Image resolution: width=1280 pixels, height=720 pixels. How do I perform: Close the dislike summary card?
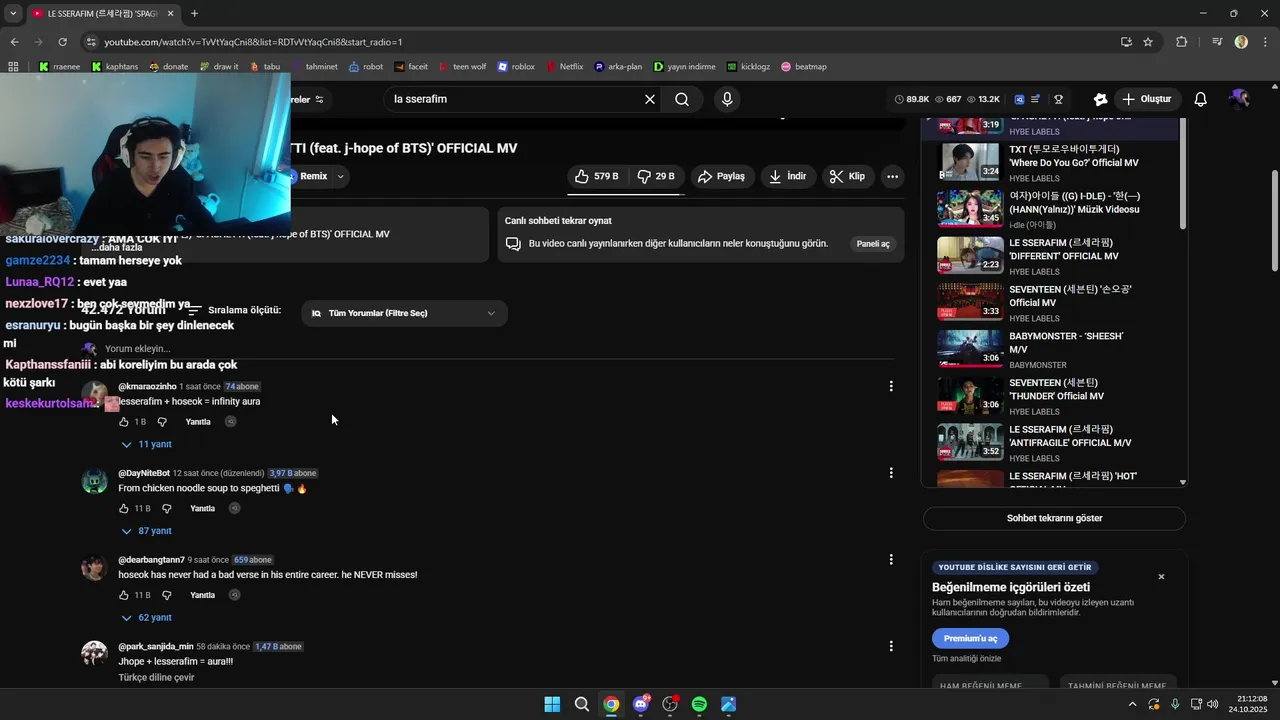coord(1161,577)
